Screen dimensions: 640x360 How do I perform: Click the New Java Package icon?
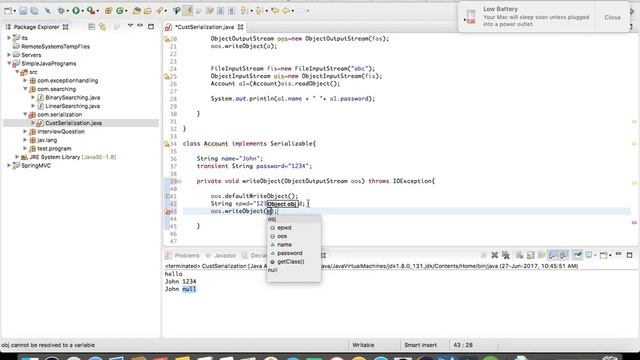(x=109, y=11)
